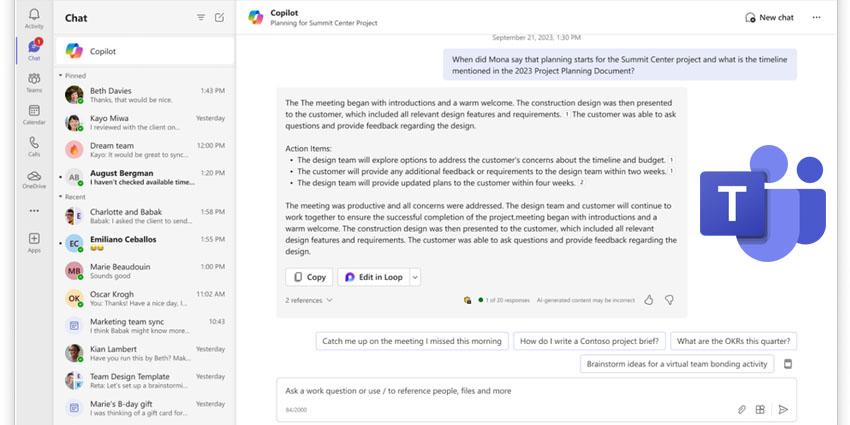The height and width of the screenshot is (425, 850).
Task: Click the thumbs down feedback icon
Action: point(669,300)
